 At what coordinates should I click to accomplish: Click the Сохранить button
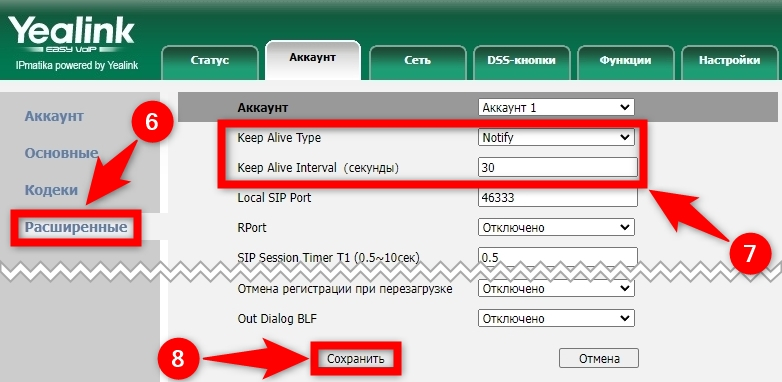click(356, 359)
